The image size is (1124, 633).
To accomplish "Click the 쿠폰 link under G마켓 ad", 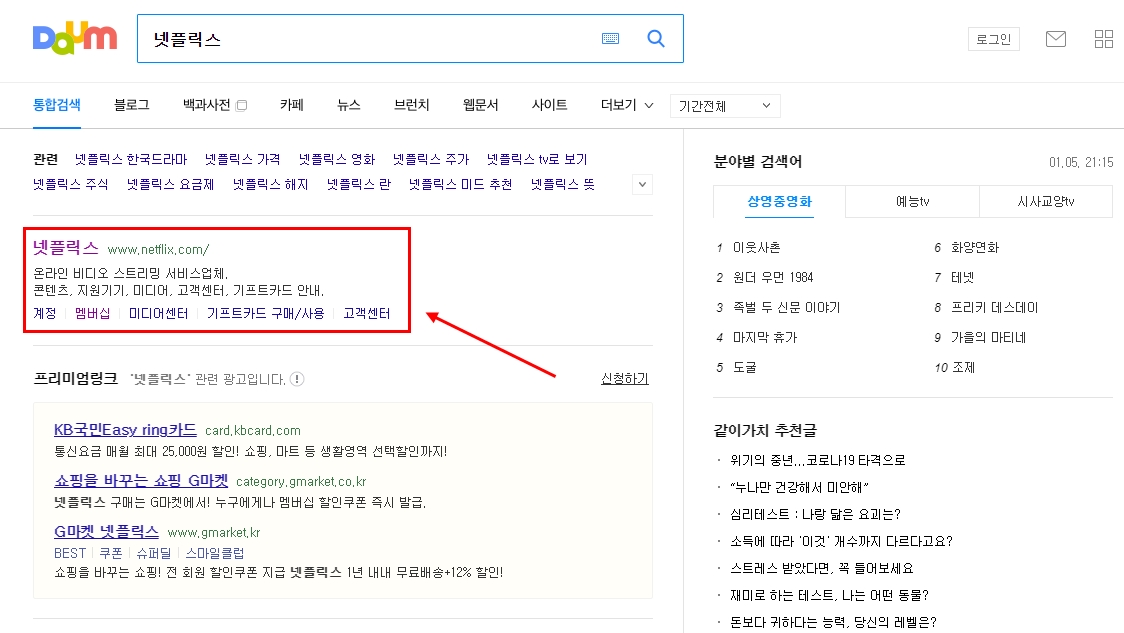I will (110, 553).
